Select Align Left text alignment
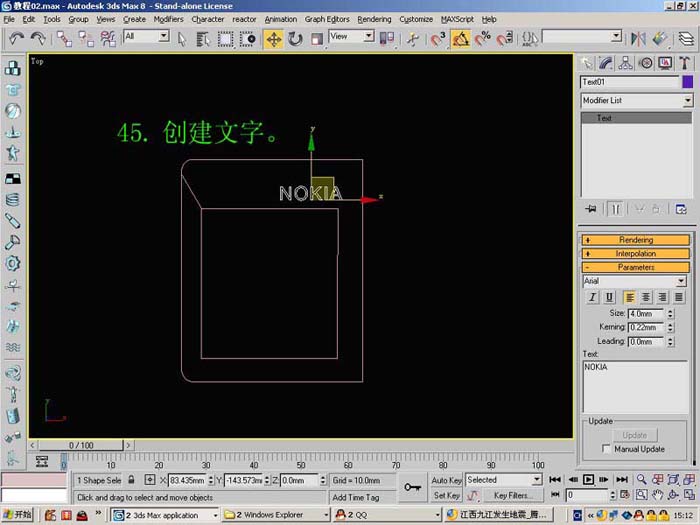The image size is (700, 525). point(629,297)
